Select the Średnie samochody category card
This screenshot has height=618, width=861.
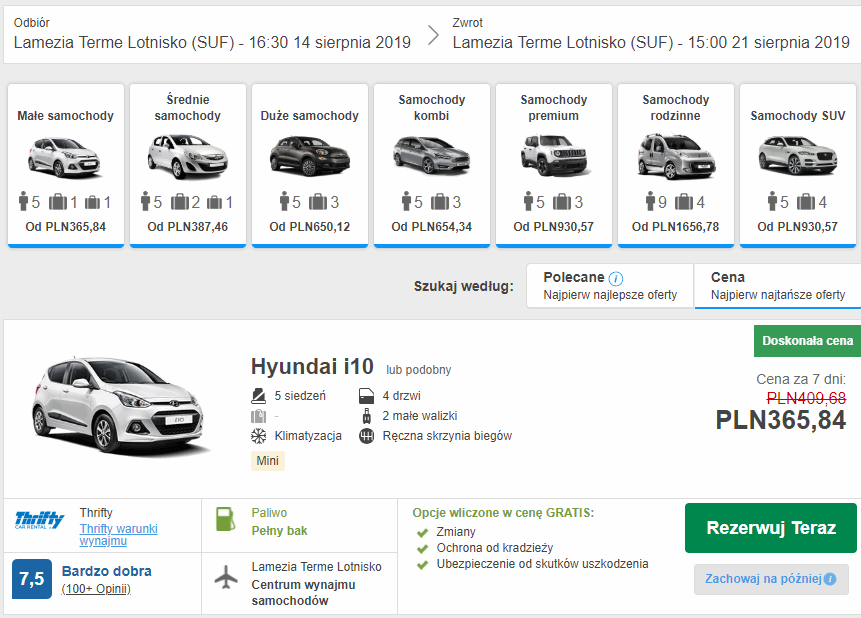coord(188,165)
